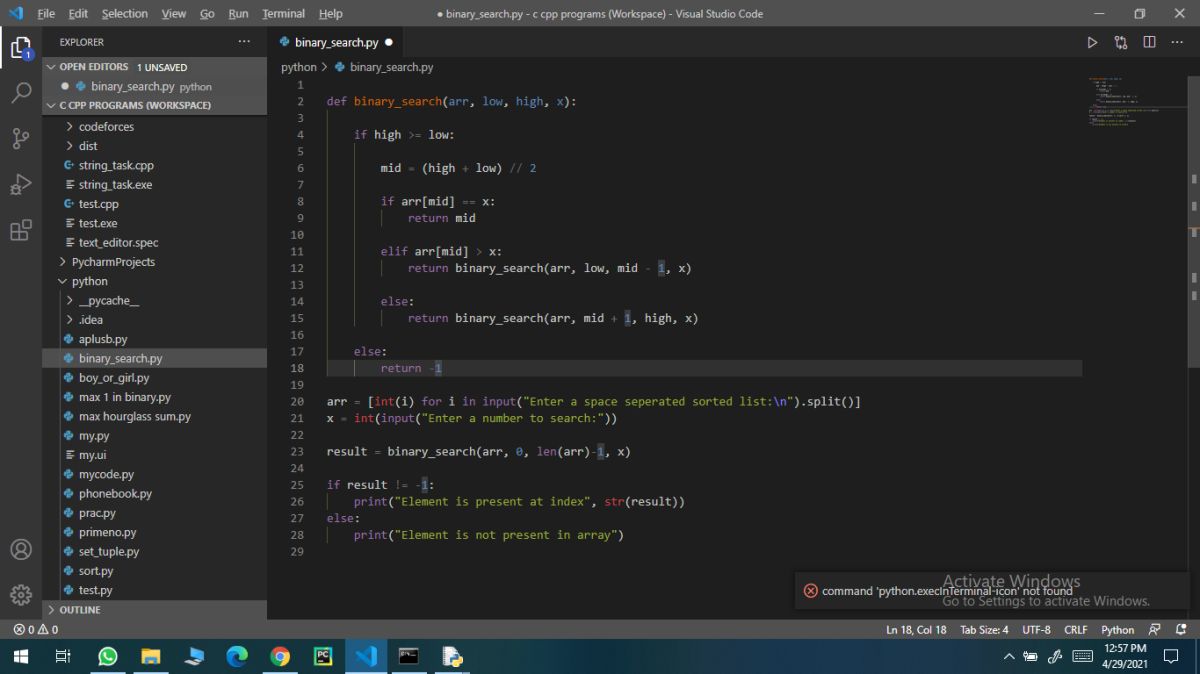Open the Help menu
Image resolution: width=1200 pixels, height=674 pixels.
pos(330,13)
